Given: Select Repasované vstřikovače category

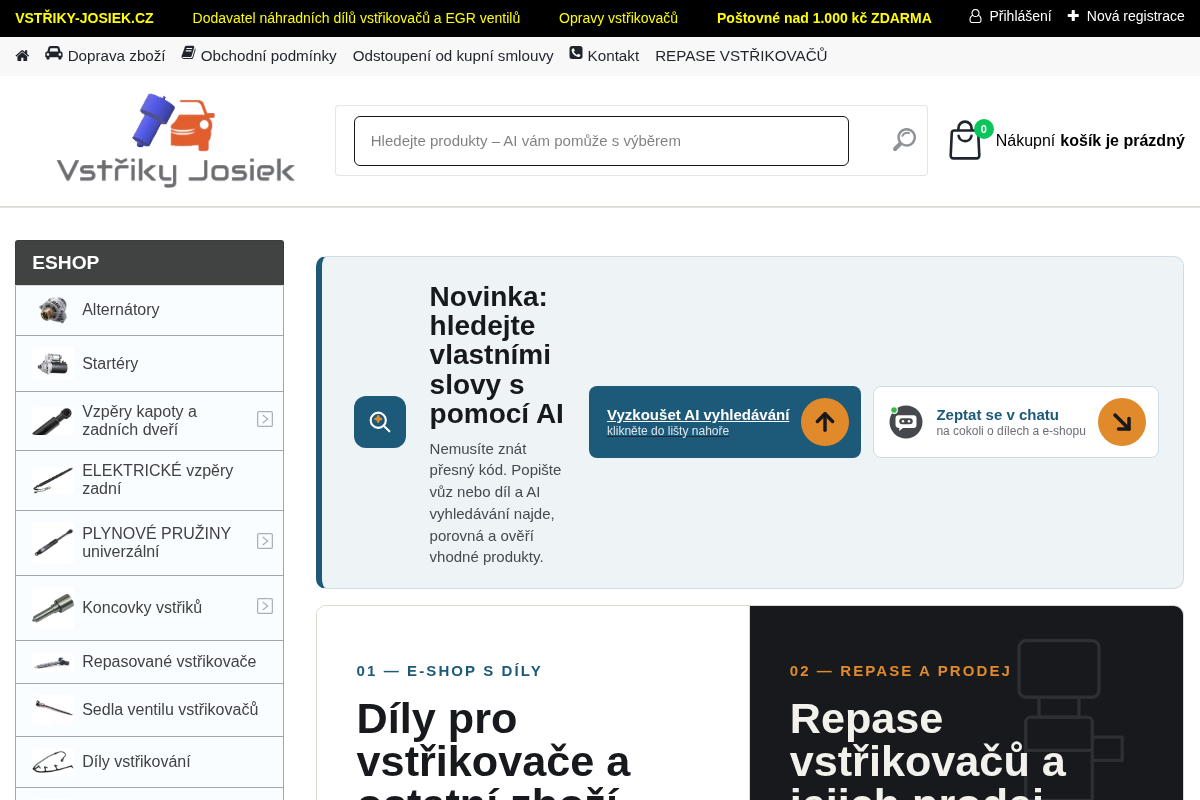Looking at the screenshot, I should coord(150,662).
